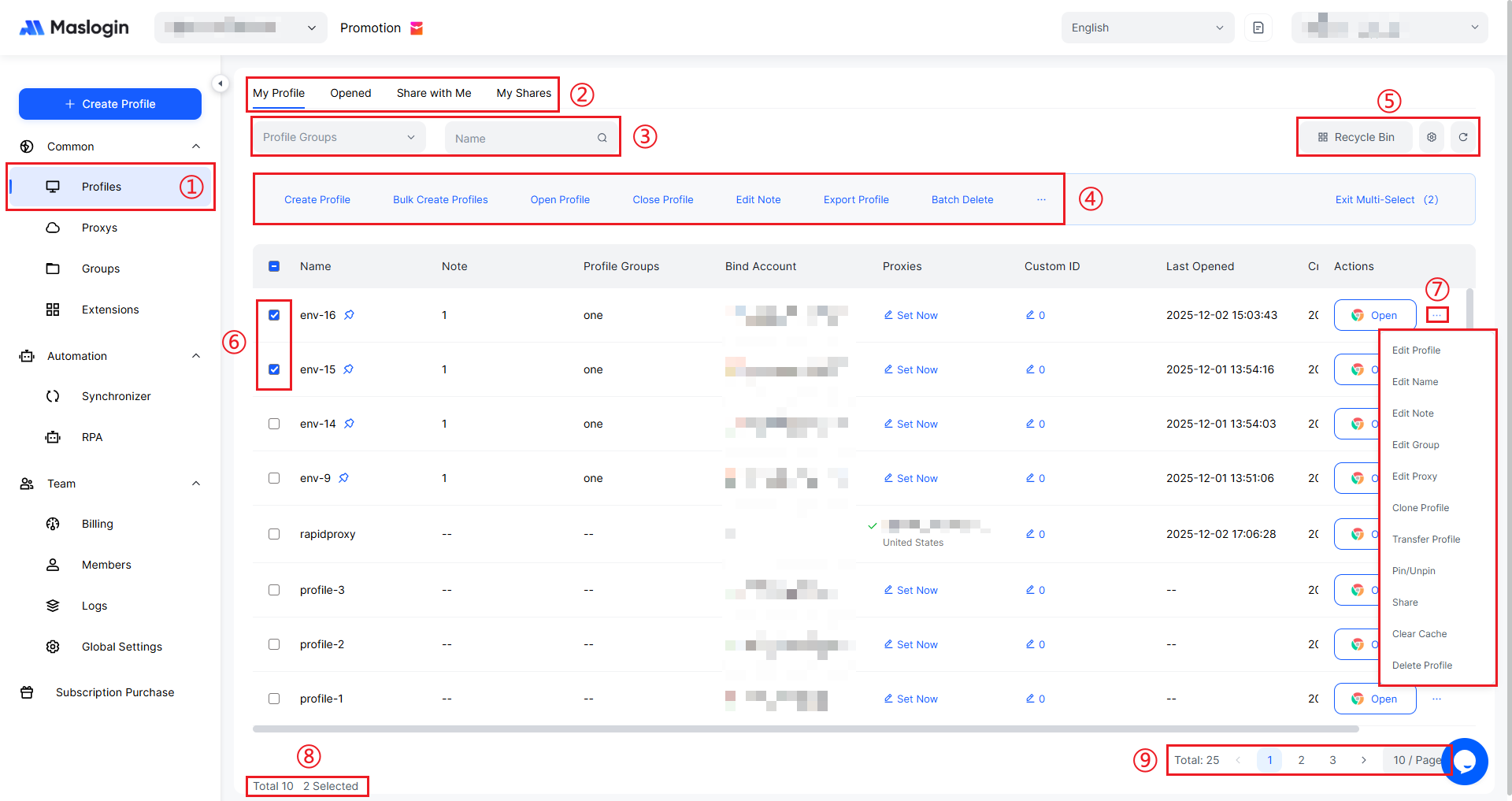1512x801 pixels.
Task: Switch to the Share with Me tab
Action: [434, 93]
